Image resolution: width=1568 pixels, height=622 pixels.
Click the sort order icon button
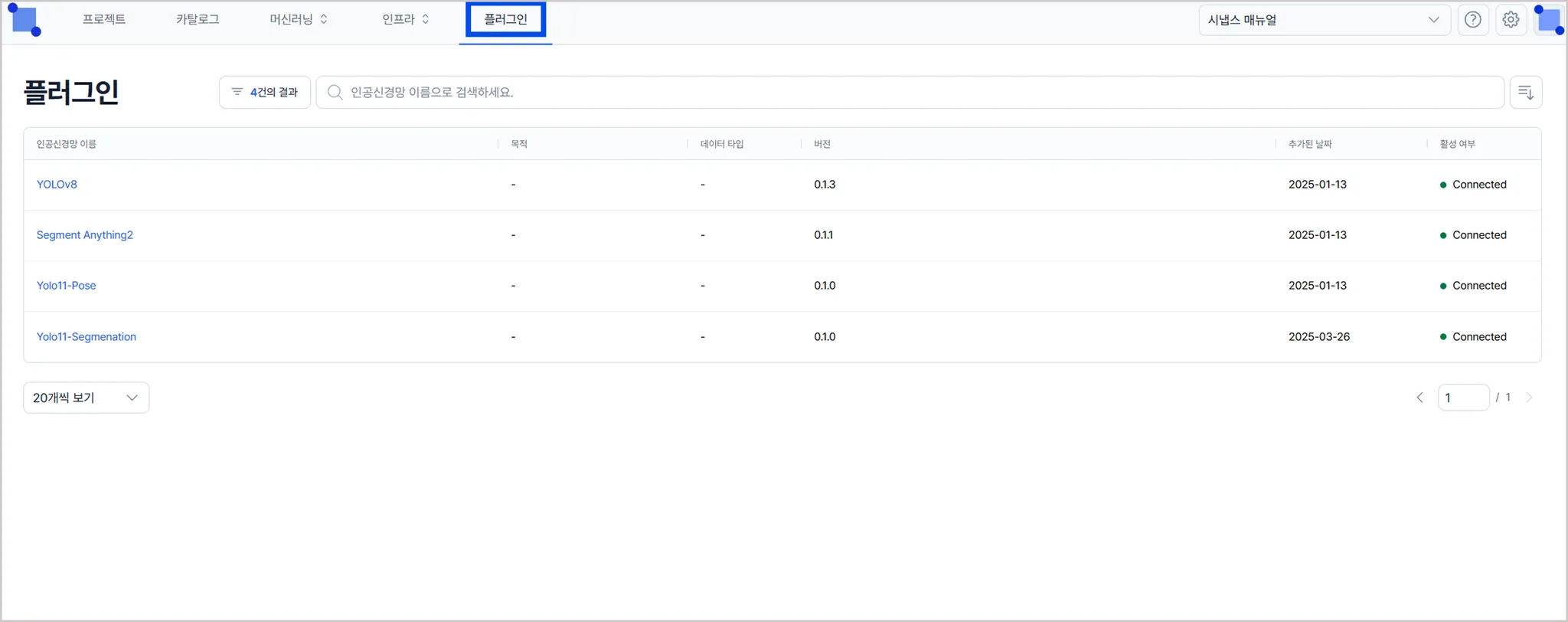point(1525,92)
